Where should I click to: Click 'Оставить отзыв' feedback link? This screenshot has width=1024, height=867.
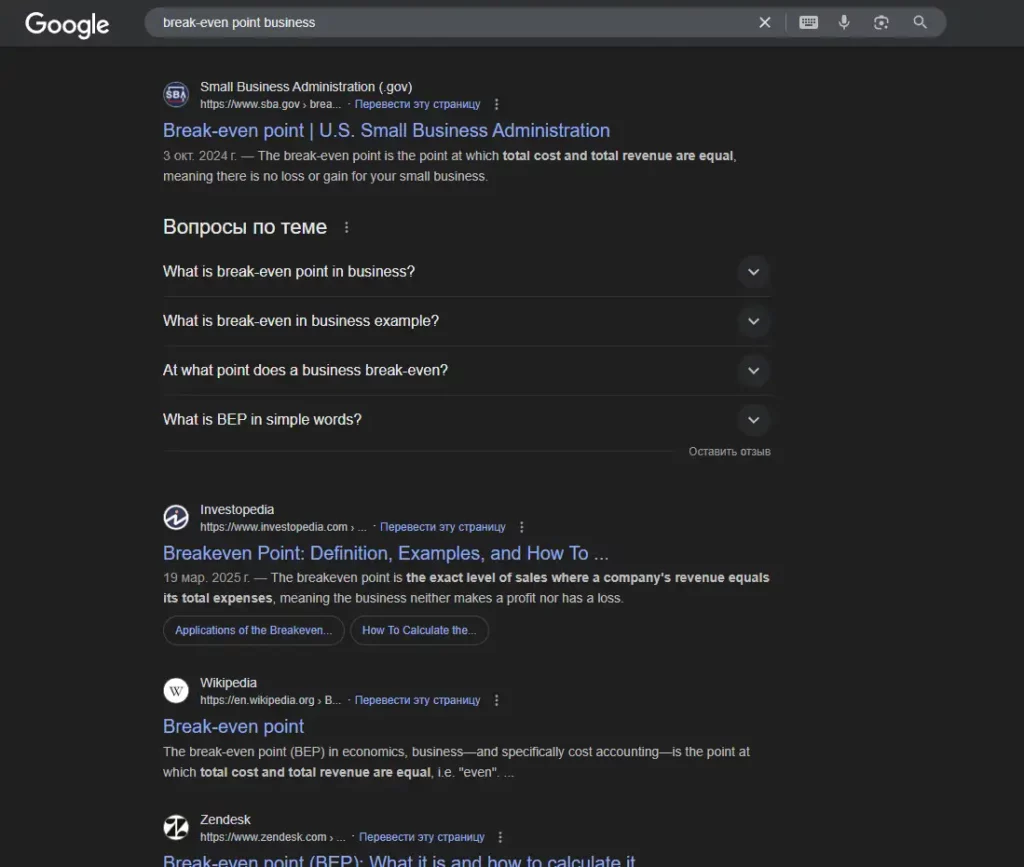(729, 452)
